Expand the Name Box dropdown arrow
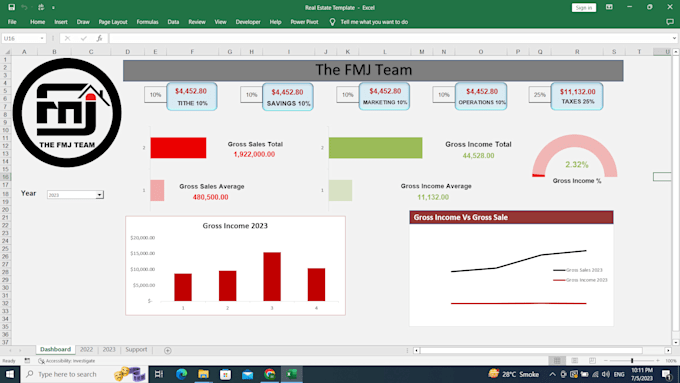The width and height of the screenshot is (680, 383). (x=42, y=38)
